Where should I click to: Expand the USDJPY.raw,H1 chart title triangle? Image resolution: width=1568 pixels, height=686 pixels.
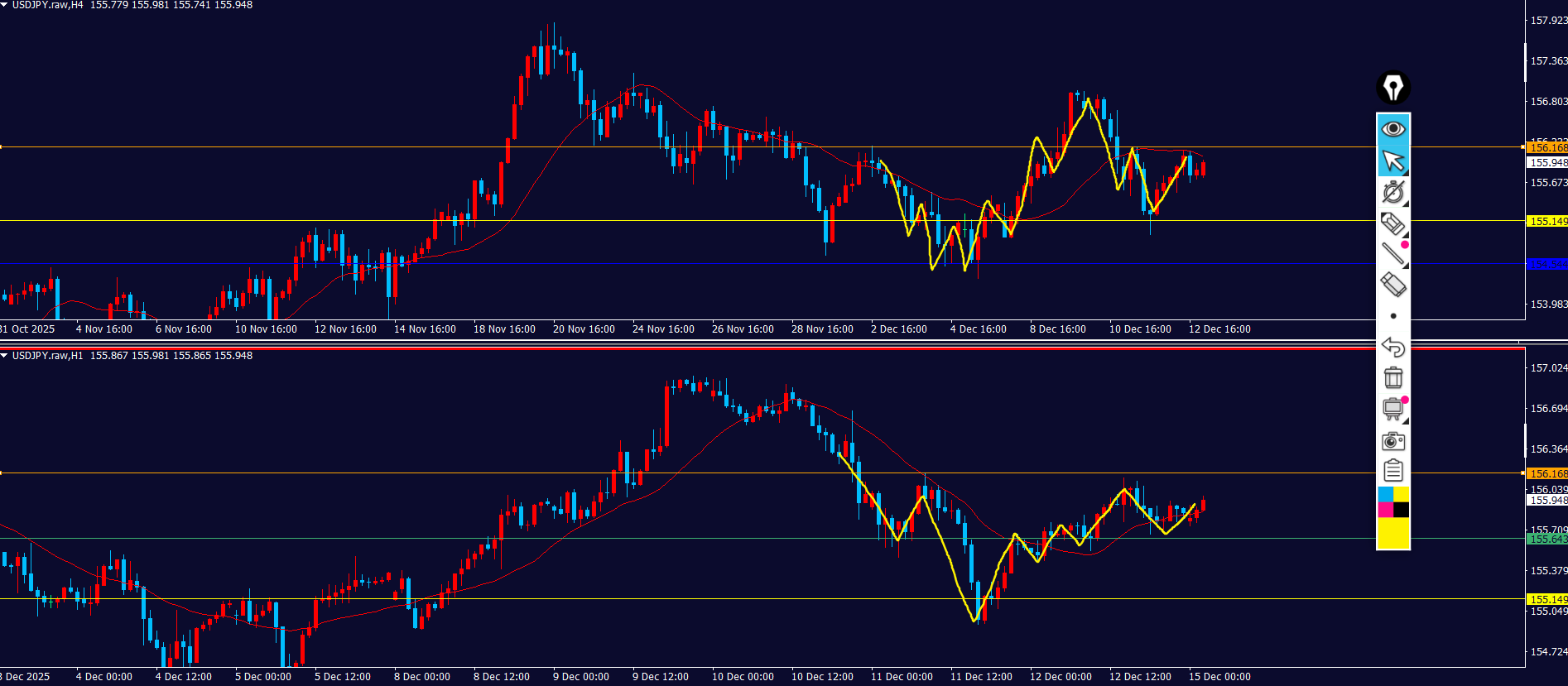(x=5, y=356)
